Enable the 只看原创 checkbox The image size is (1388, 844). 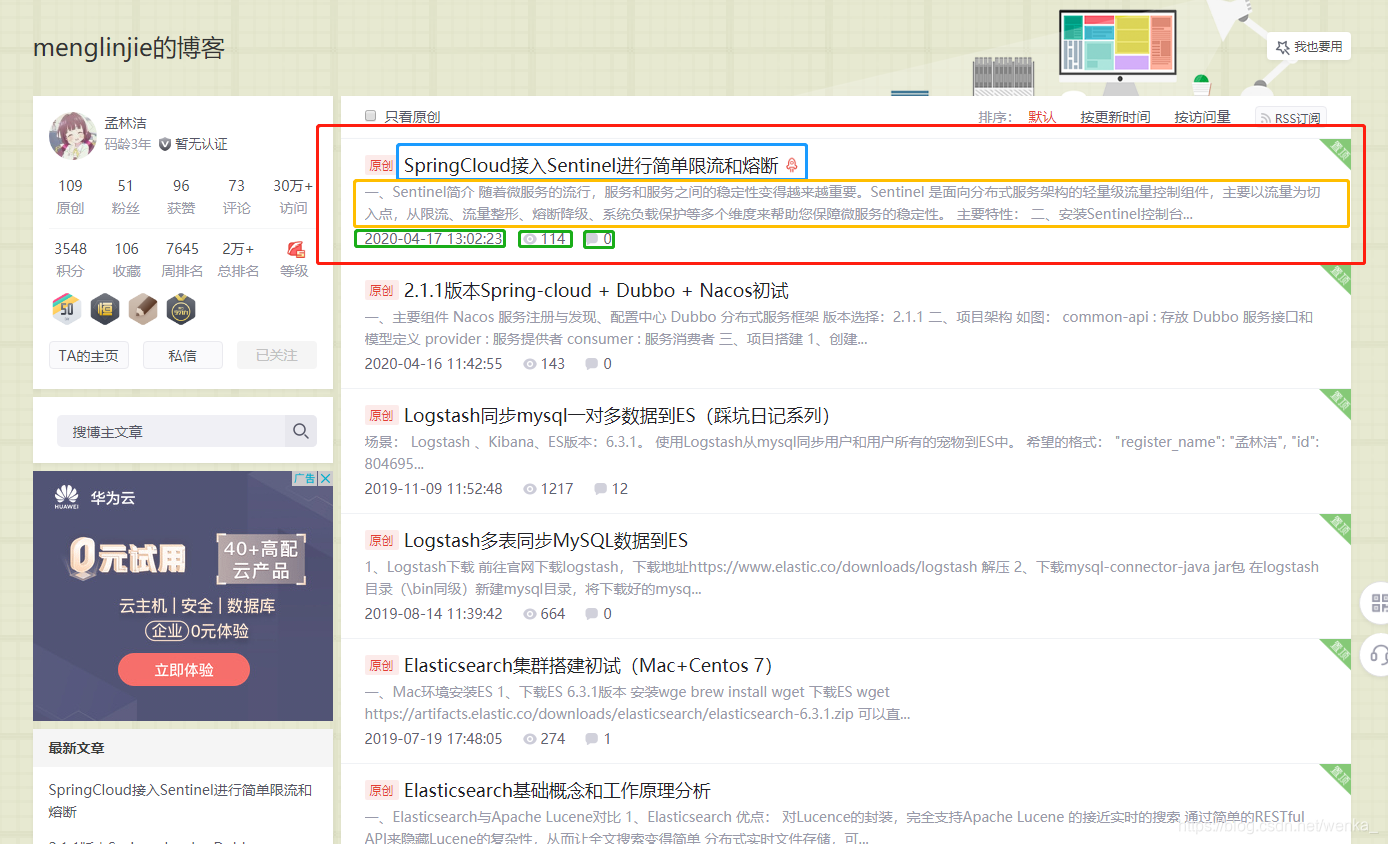click(371, 116)
